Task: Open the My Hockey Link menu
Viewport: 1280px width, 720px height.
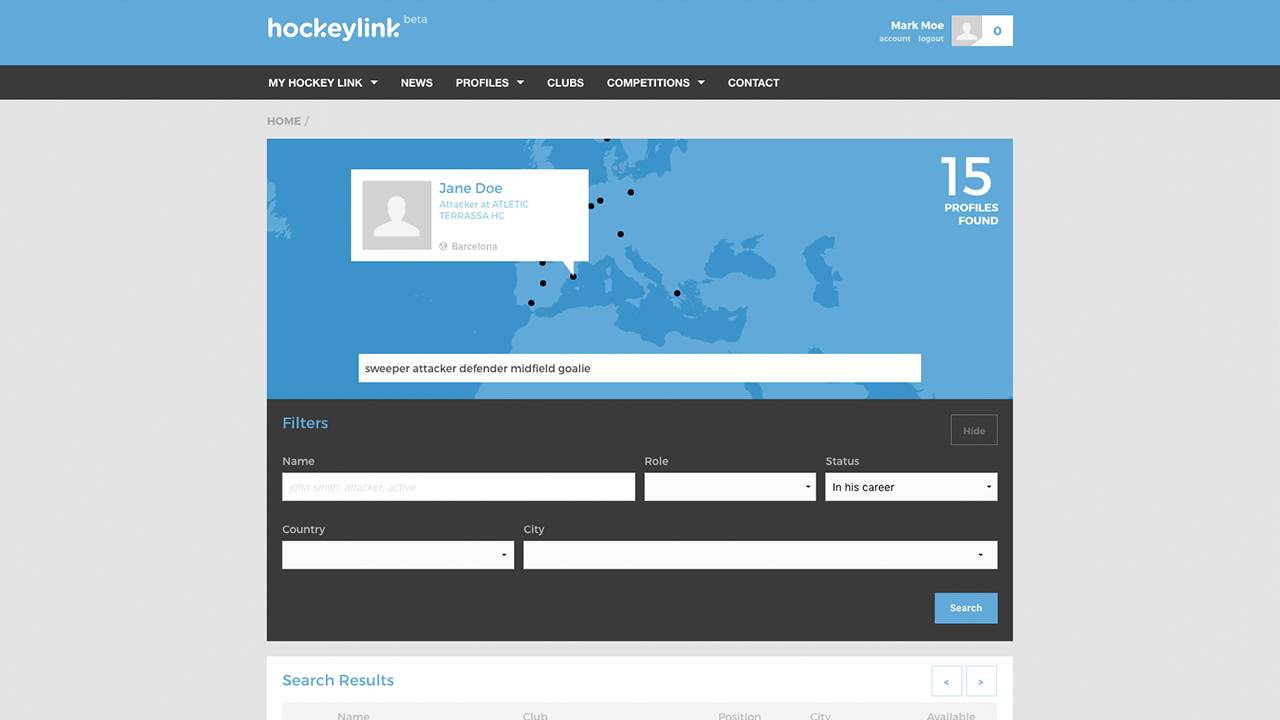Action: click(x=323, y=83)
